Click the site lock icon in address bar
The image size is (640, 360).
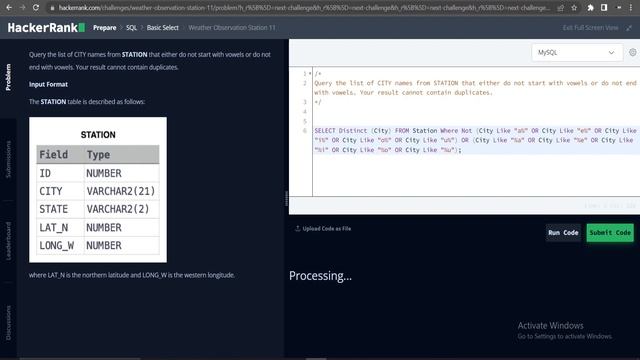click(52, 8)
